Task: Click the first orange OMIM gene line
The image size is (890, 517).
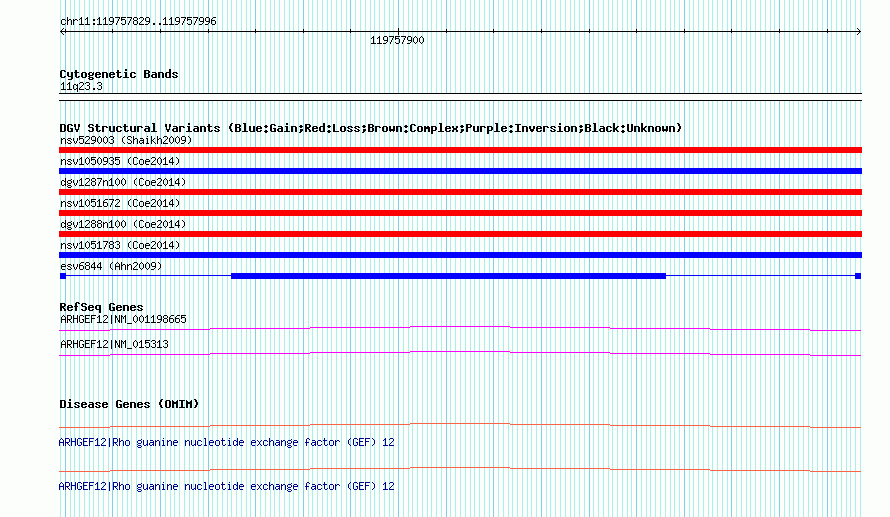Action: click(x=460, y=426)
